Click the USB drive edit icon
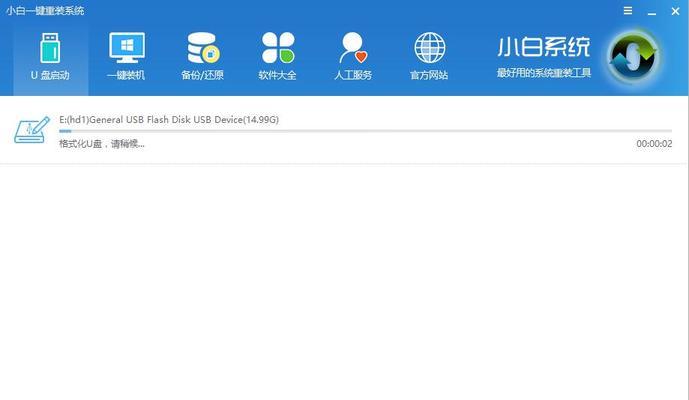Viewport: 689px width, 400px height. click(x=32, y=130)
